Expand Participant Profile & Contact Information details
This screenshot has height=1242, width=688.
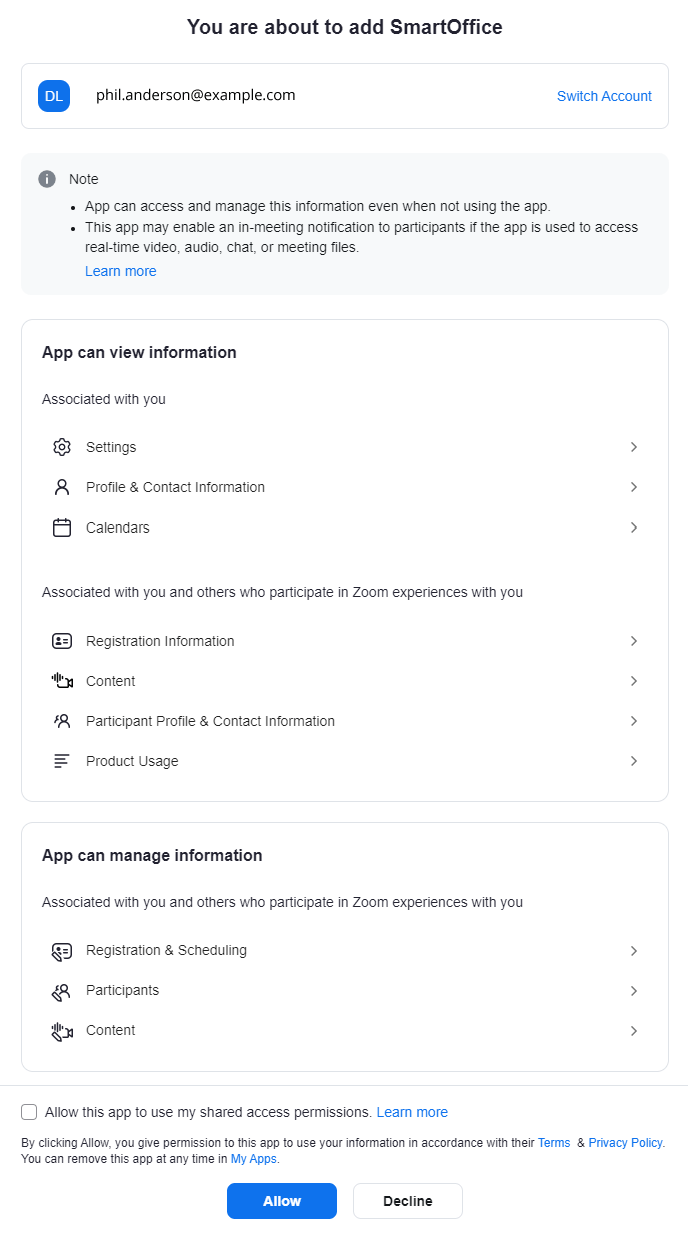634,720
